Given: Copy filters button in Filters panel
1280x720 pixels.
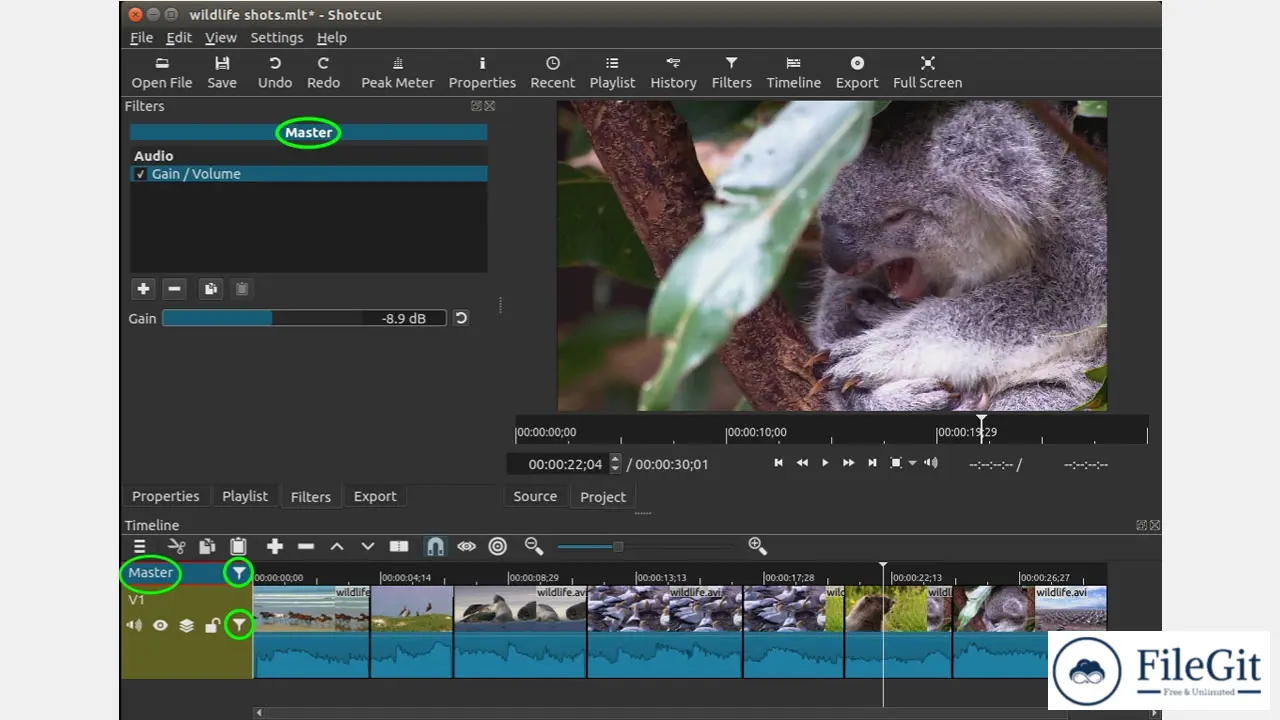Looking at the screenshot, I should (x=210, y=289).
